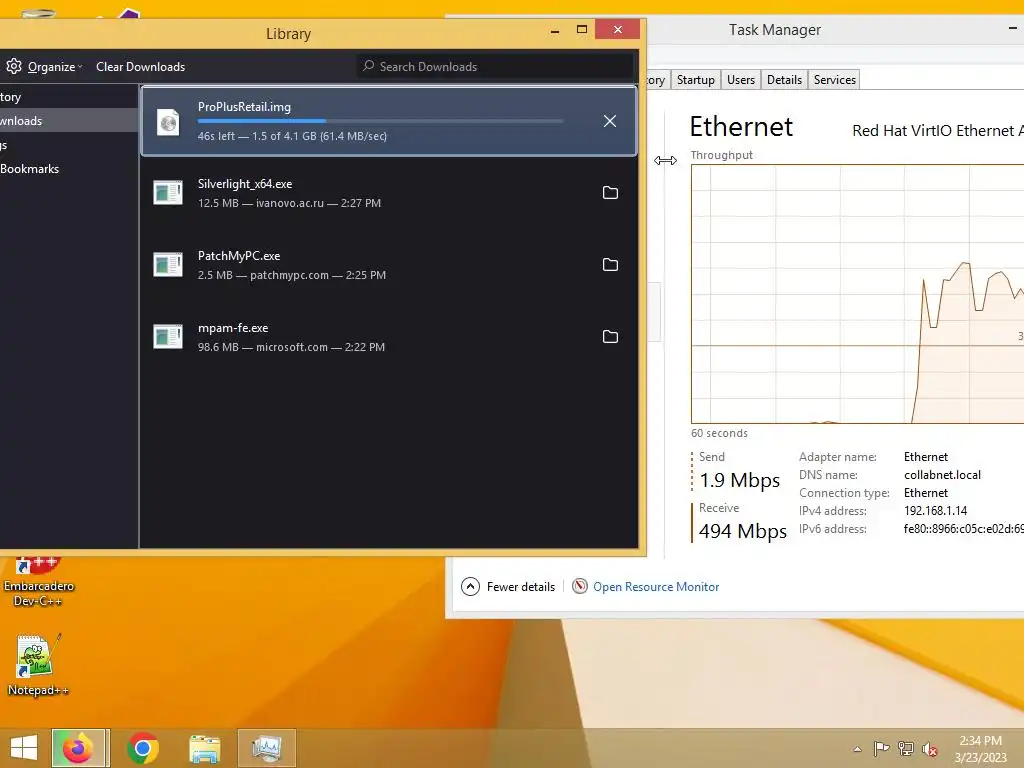Click the Receive 494 Mbps value
The width and height of the screenshot is (1024, 768).
point(743,531)
